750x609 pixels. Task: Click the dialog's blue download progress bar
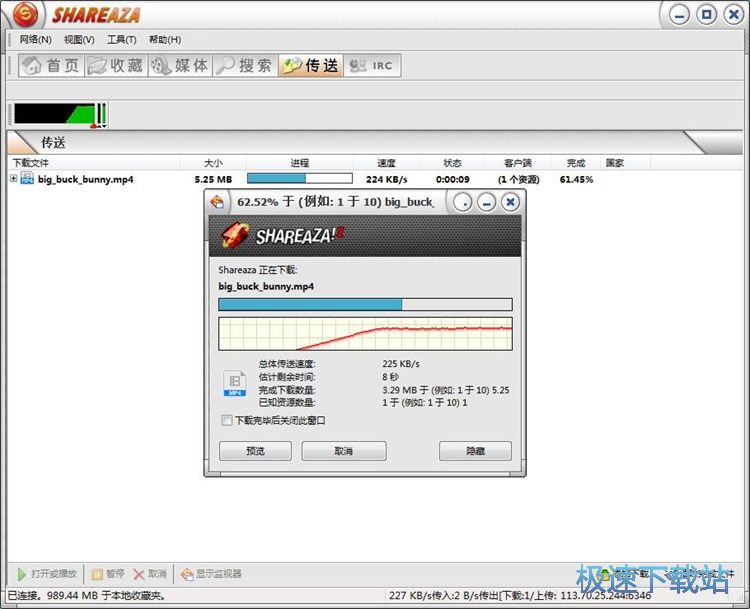click(x=365, y=304)
